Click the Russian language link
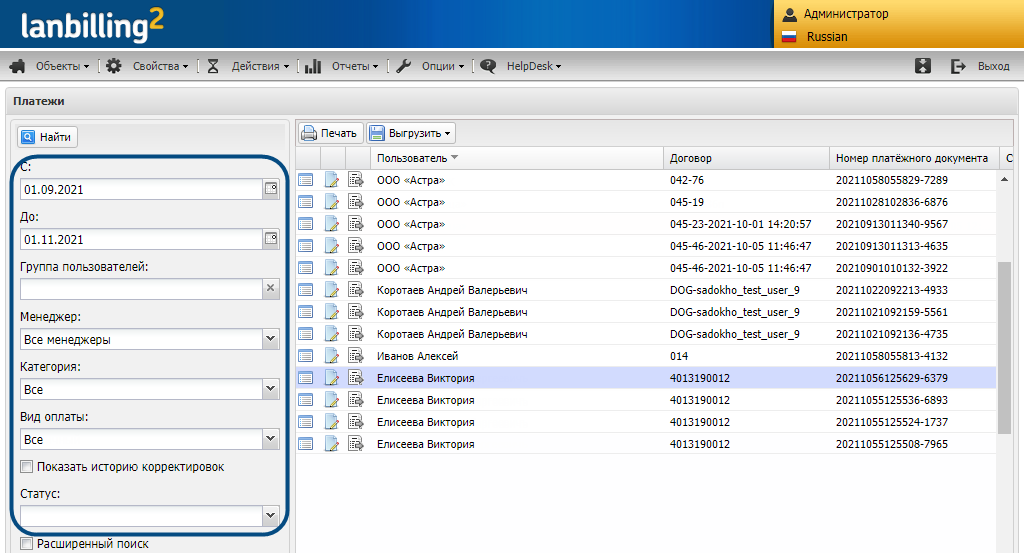 point(827,37)
